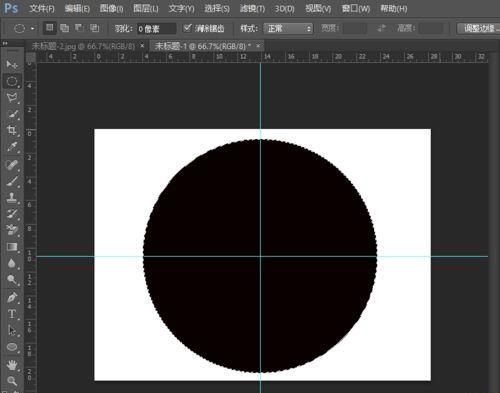The image size is (500, 393).
Task: Click the width (宽度) input field
Action: click(x=355, y=28)
